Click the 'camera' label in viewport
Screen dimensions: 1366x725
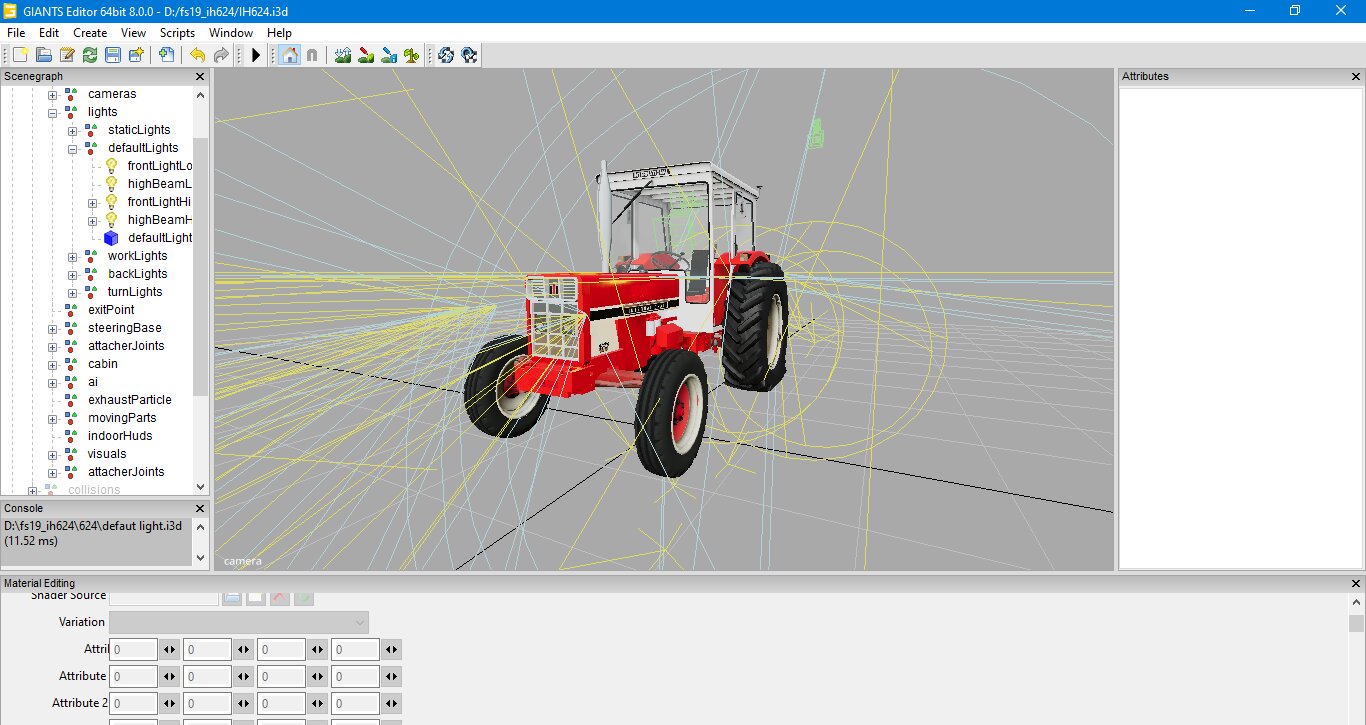coord(242,561)
